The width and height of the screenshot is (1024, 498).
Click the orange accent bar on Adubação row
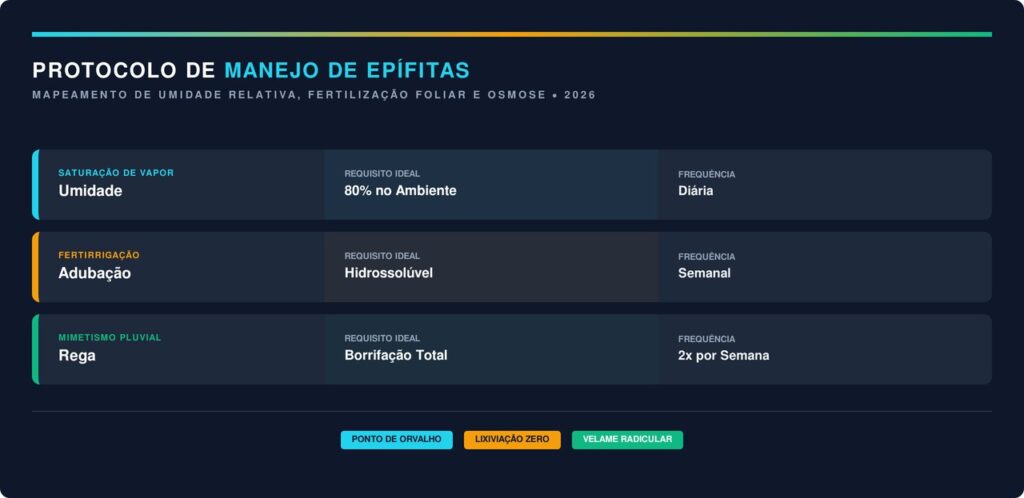pos(35,267)
